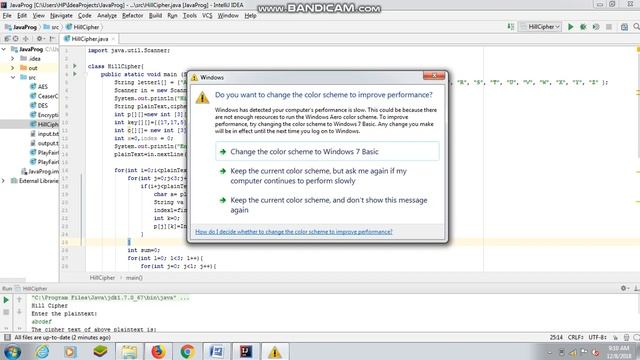Open Windows Media Player from the taskbar

(x=70, y=351)
